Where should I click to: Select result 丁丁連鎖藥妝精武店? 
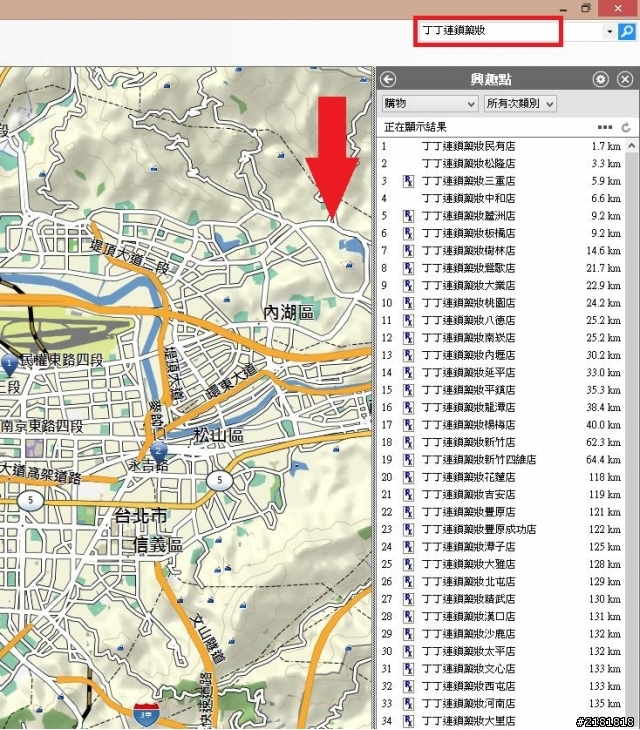pos(500,599)
